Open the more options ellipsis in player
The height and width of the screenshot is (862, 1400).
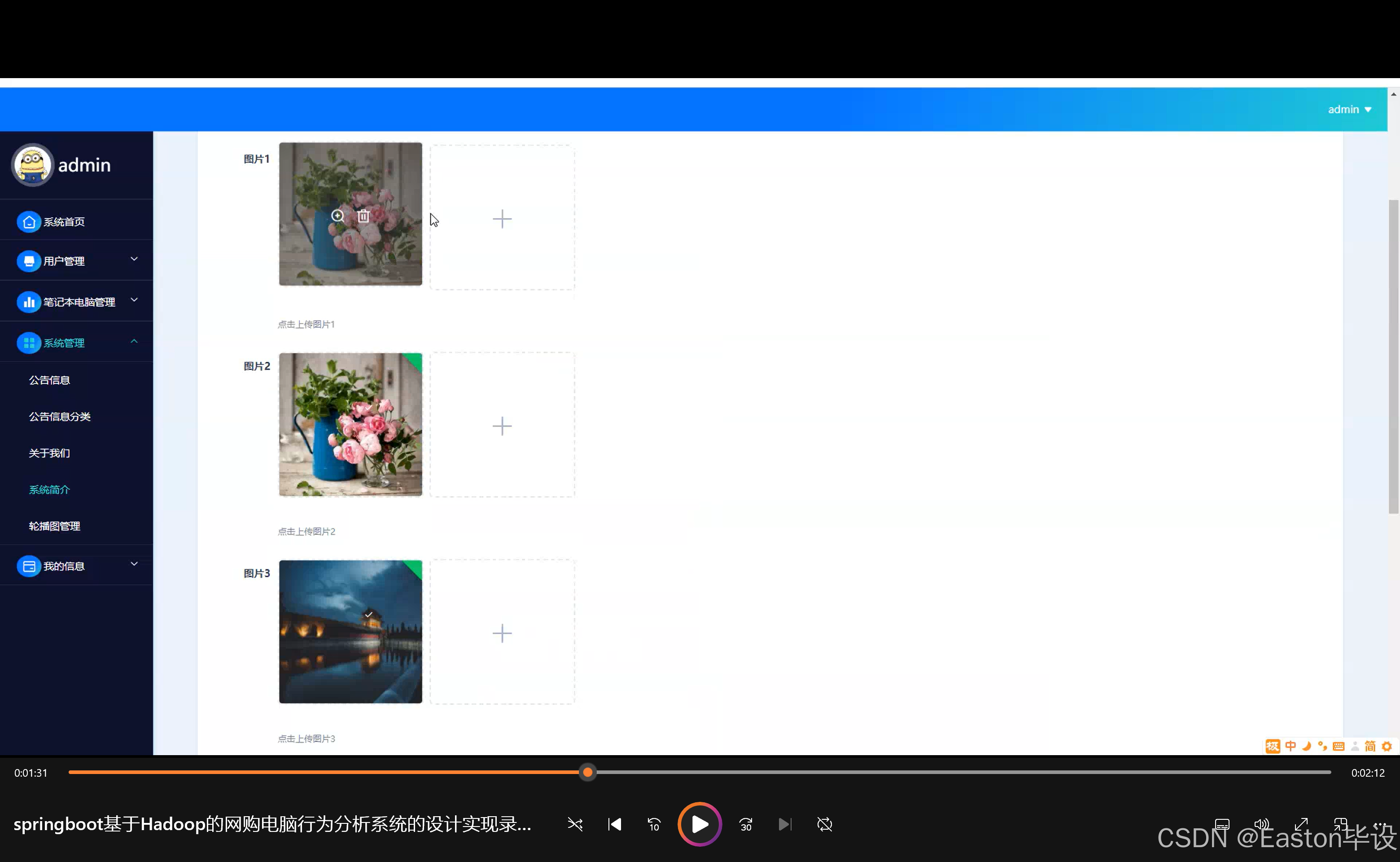pos(1379,824)
